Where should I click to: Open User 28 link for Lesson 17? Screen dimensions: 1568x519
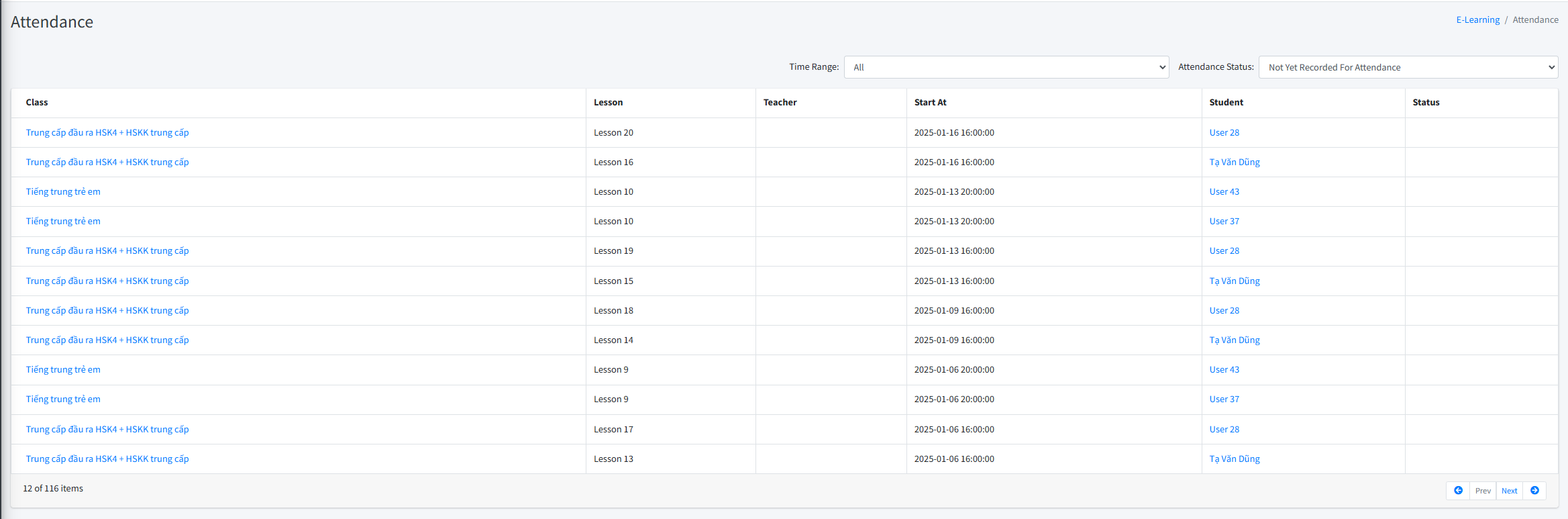[x=1224, y=430]
